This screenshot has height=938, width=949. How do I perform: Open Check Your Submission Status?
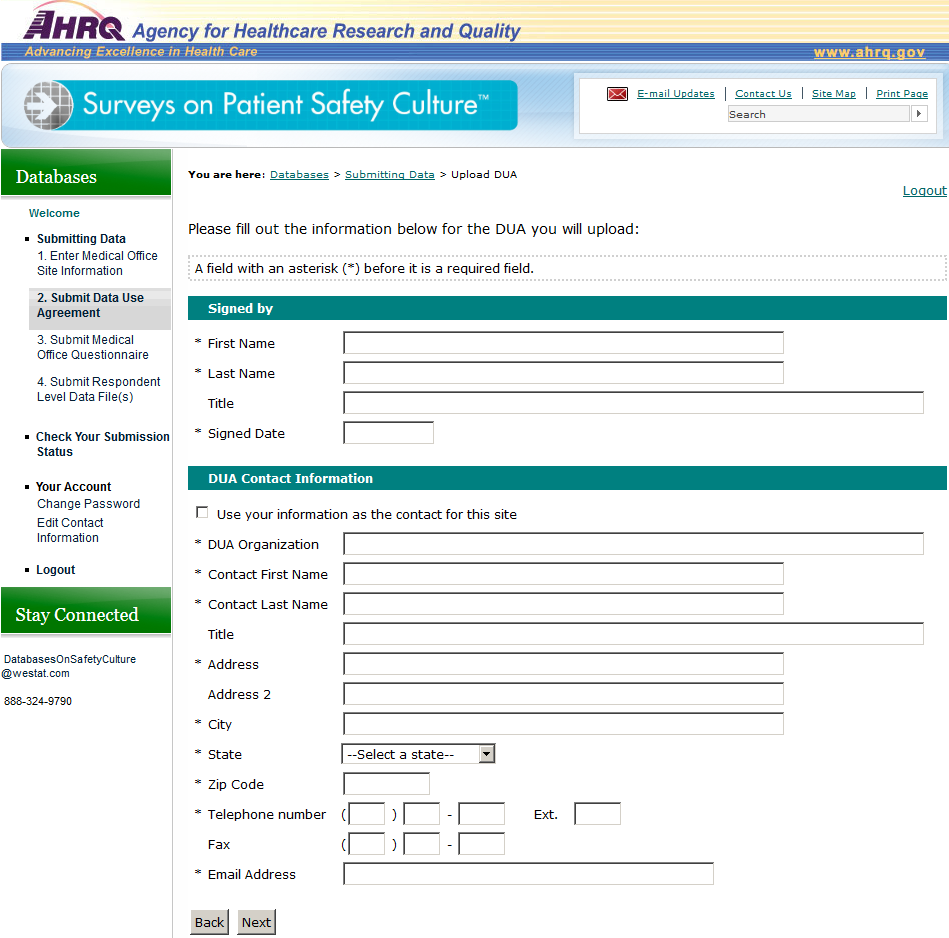click(102, 444)
